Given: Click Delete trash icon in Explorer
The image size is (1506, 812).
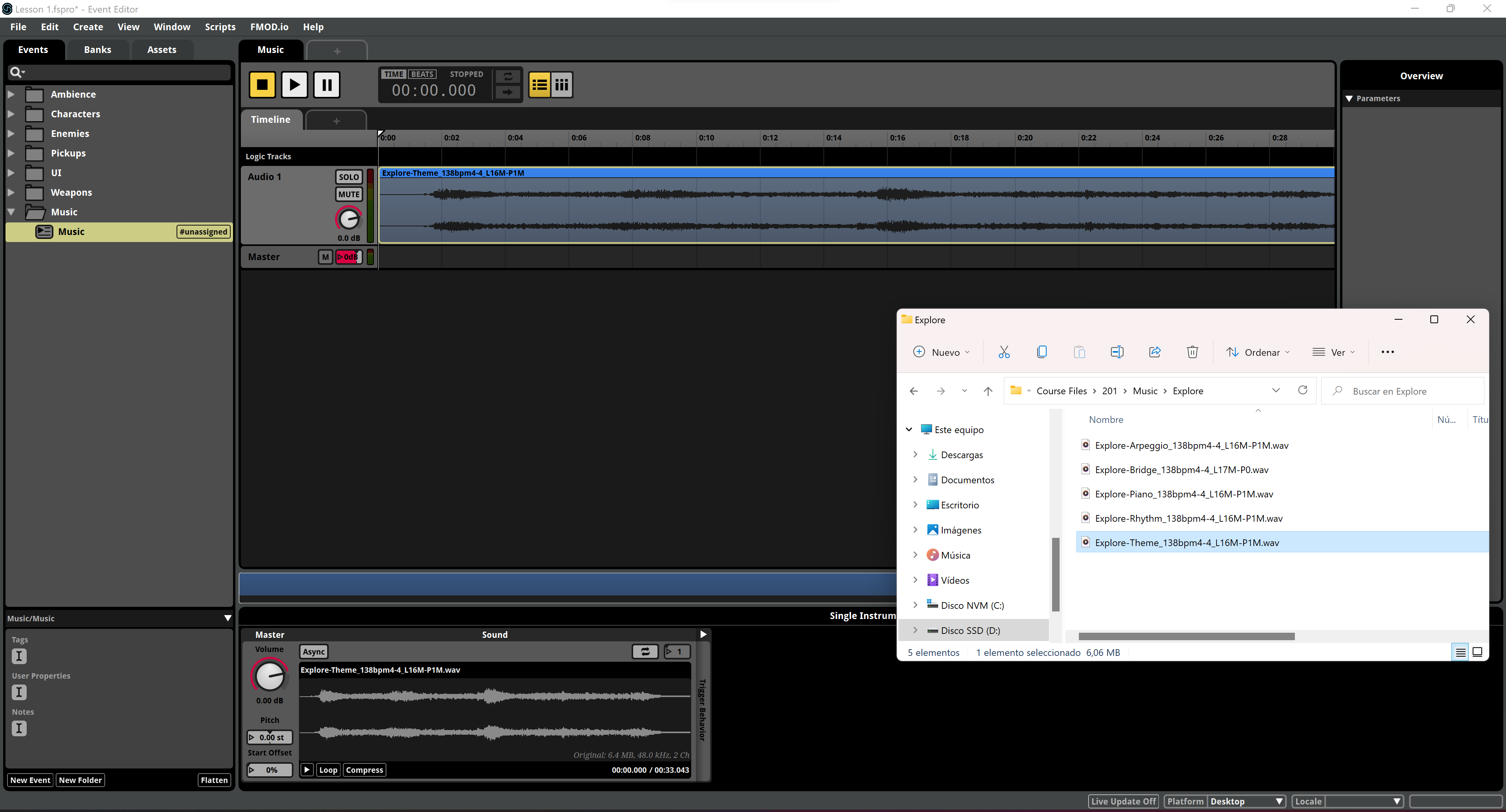Looking at the screenshot, I should click(x=1193, y=352).
